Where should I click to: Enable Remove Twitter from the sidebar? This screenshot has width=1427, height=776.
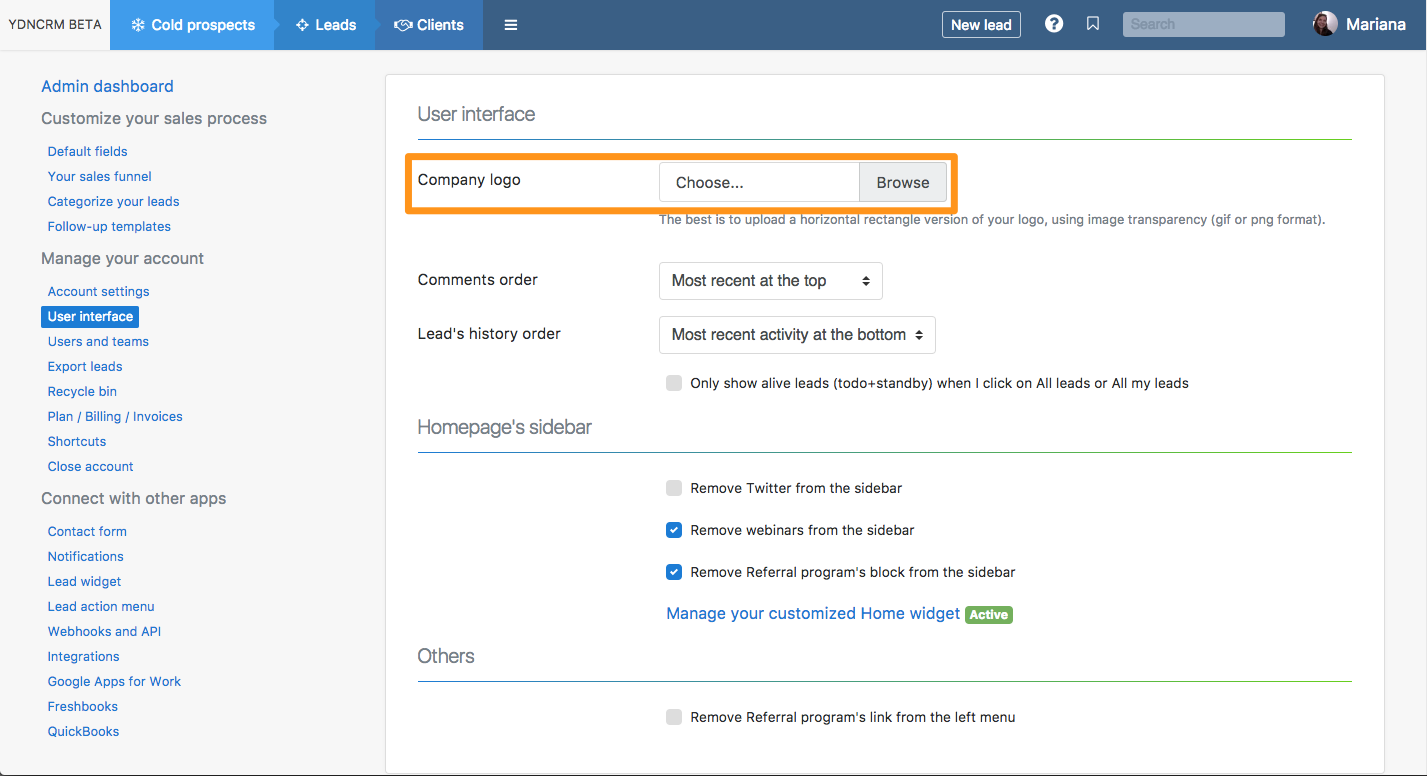pos(674,488)
